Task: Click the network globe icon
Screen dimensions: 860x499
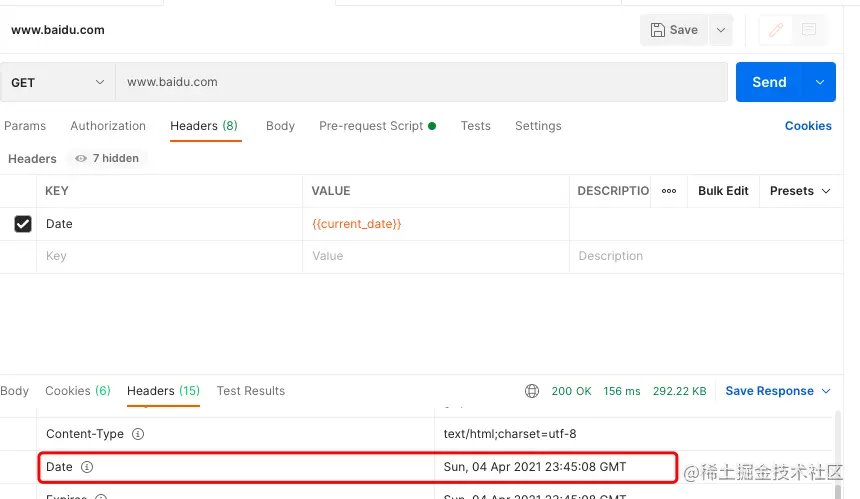Action: (x=532, y=391)
